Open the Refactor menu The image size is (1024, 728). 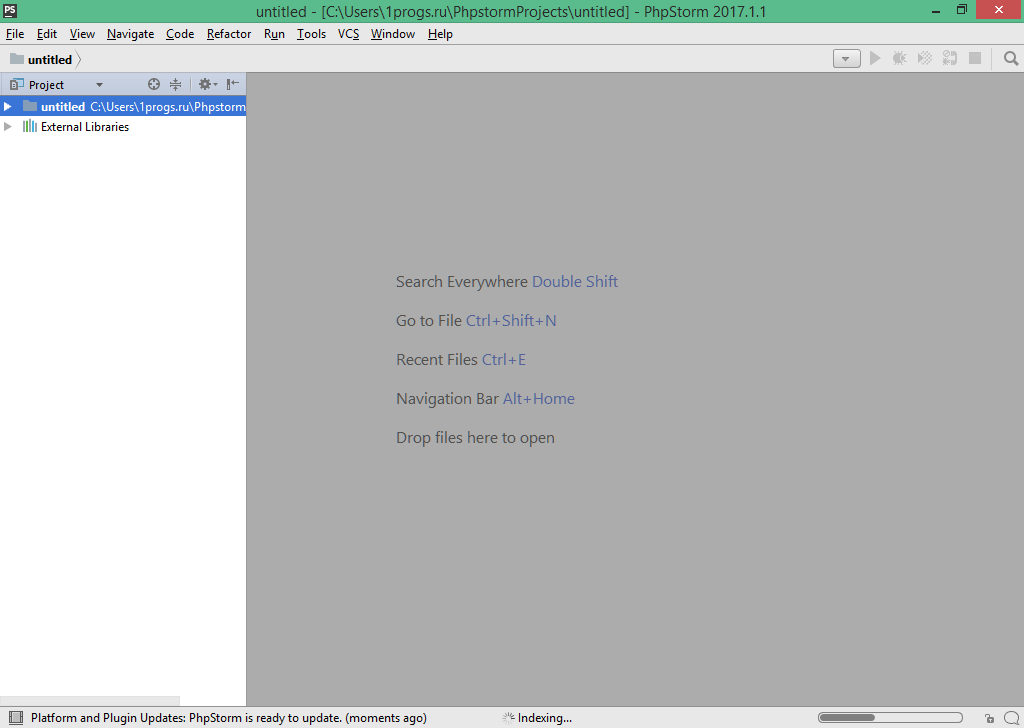[x=229, y=34]
